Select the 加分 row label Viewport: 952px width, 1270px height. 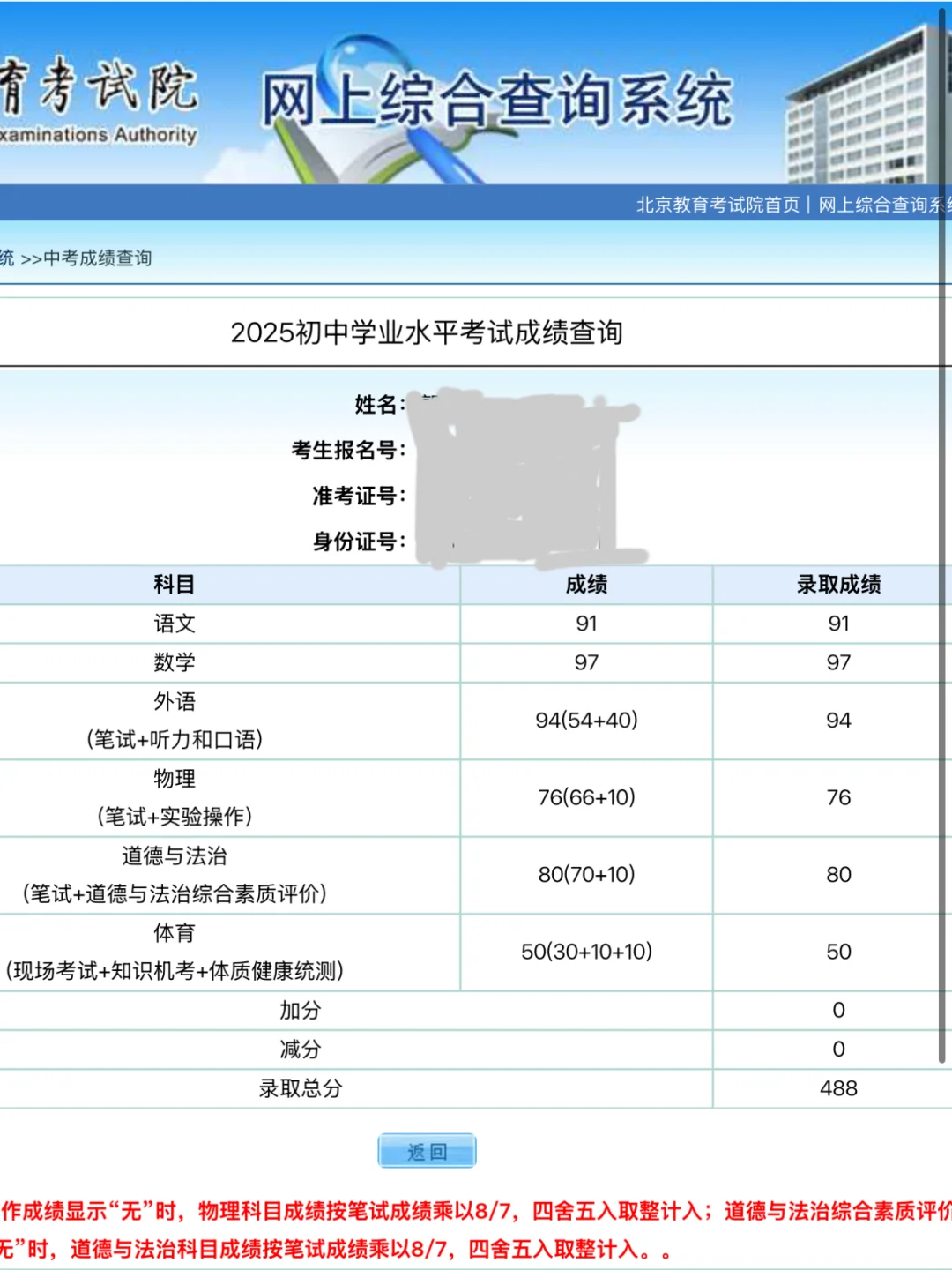click(301, 1011)
